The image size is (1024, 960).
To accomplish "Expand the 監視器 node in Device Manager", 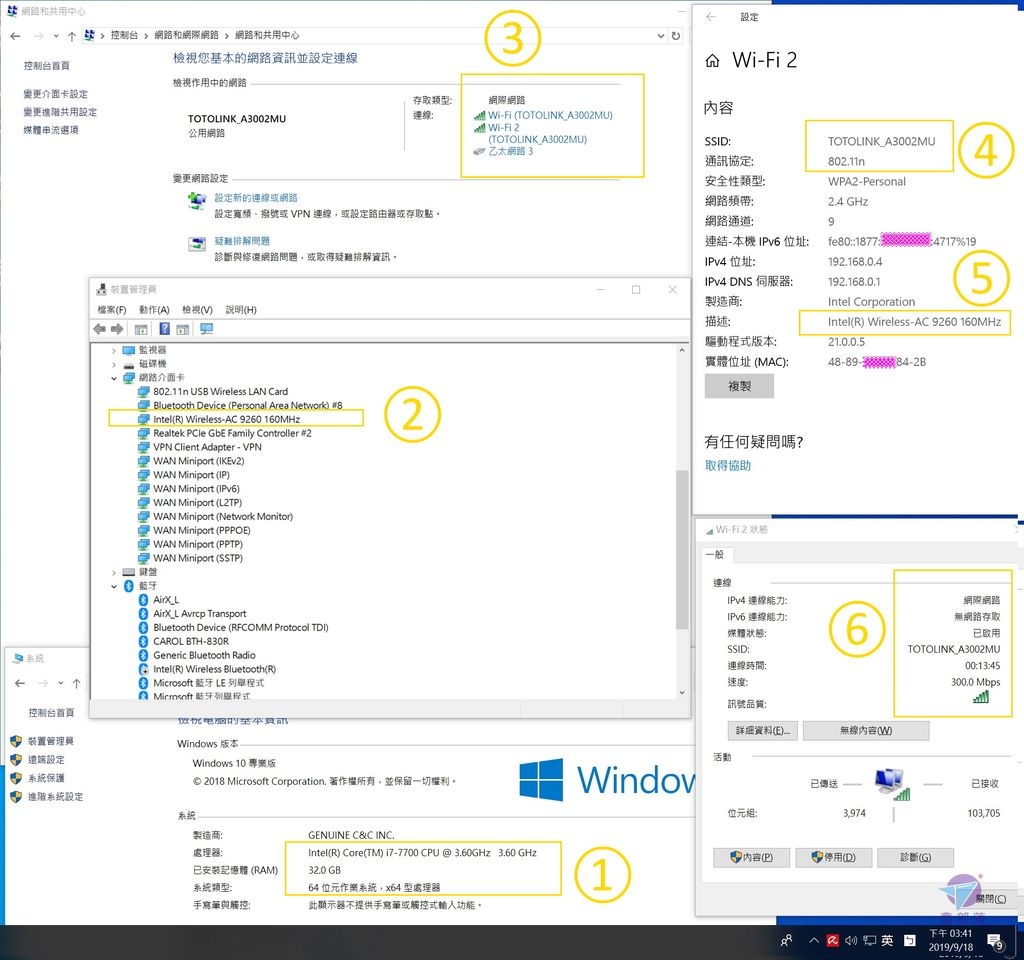I will click(x=114, y=351).
